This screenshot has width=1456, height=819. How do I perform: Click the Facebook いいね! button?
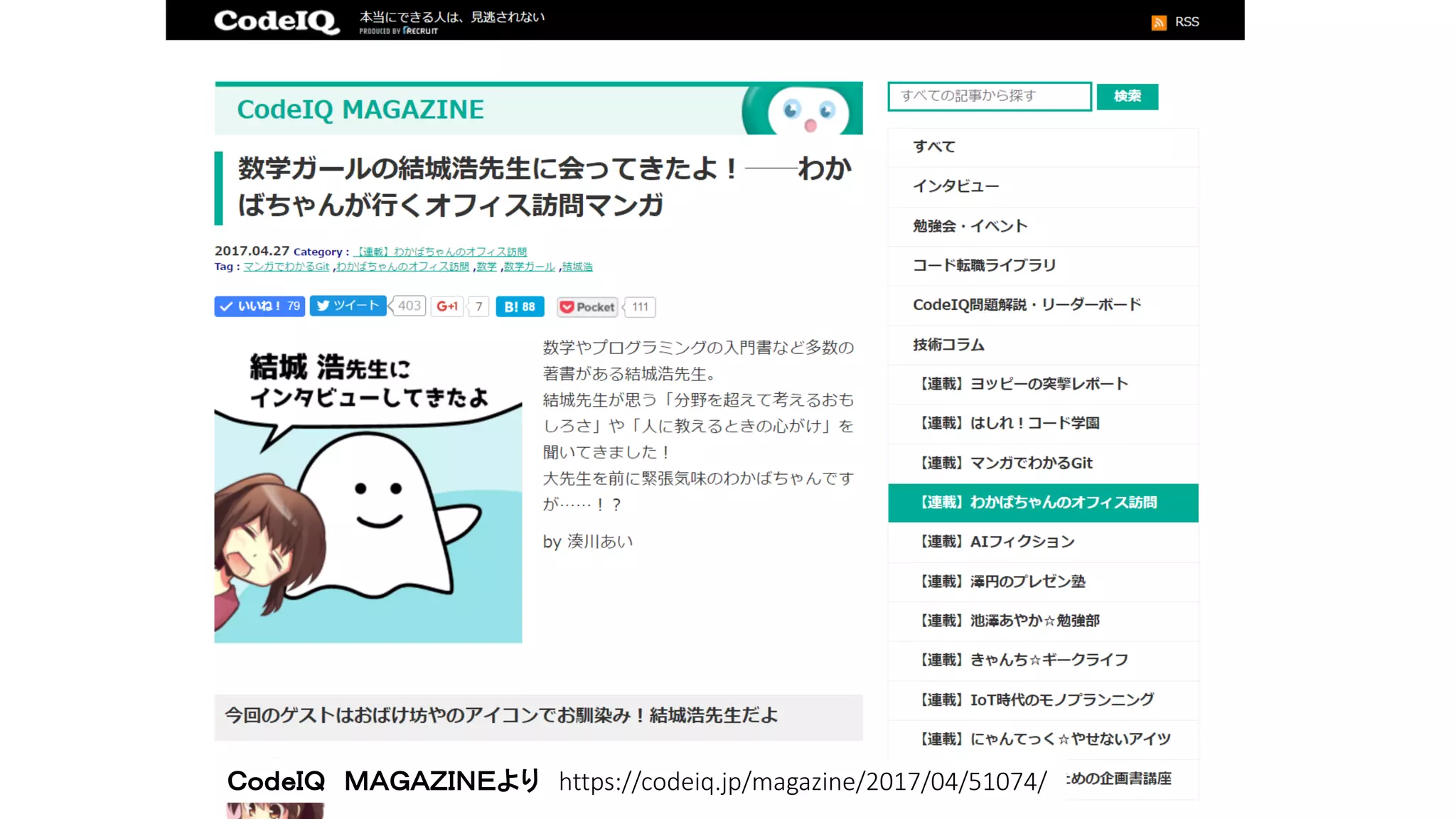click(259, 306)
